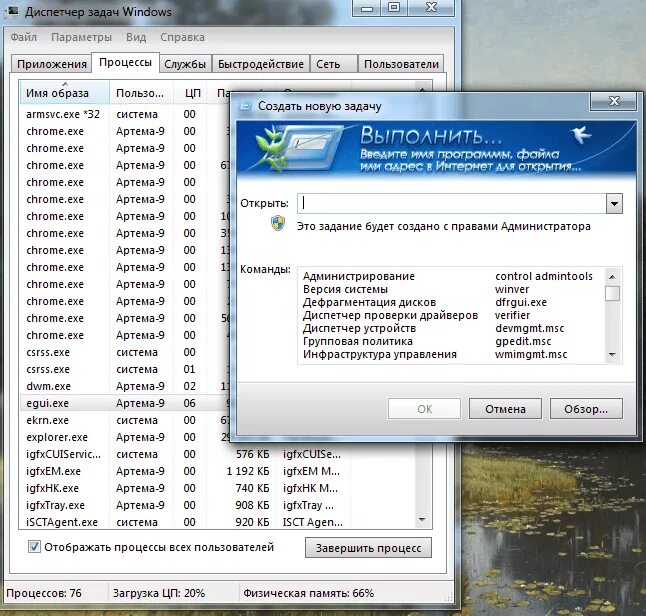646x616 pixels.
Task: Select the iSCTAgent.exe process row
Action: pos(218,522)
